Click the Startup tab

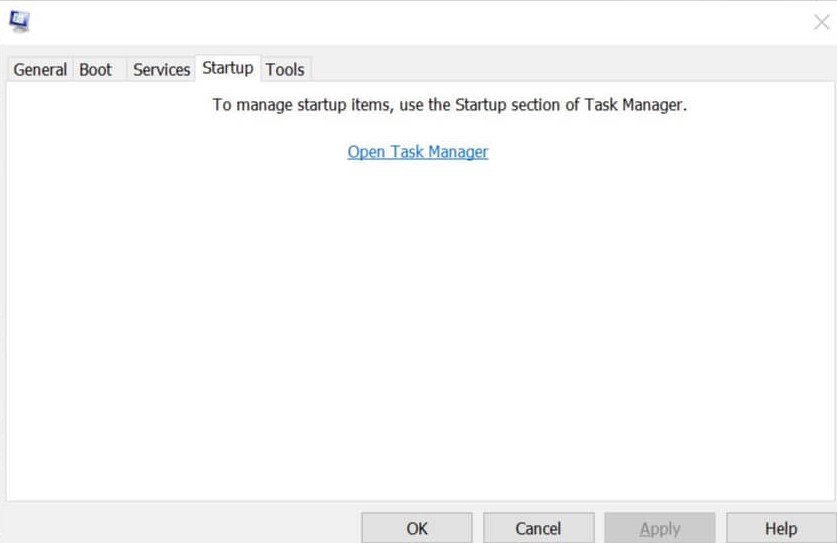228,68
